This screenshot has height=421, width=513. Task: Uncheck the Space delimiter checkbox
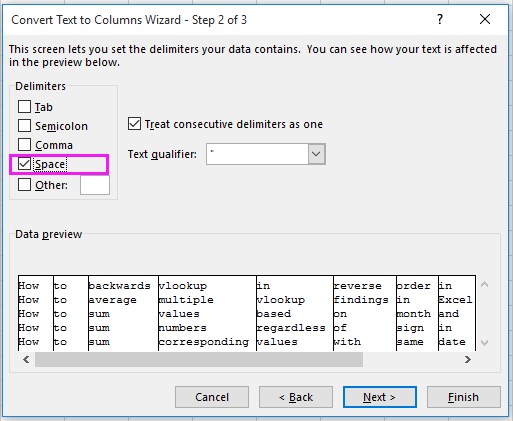(24, 164)
